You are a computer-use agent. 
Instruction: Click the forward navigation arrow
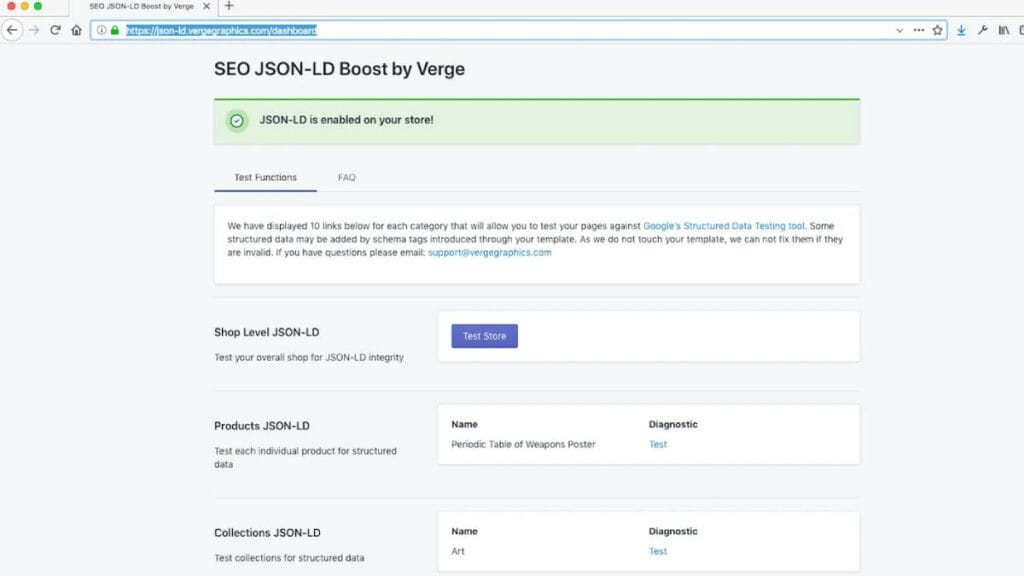coord(34,30)
